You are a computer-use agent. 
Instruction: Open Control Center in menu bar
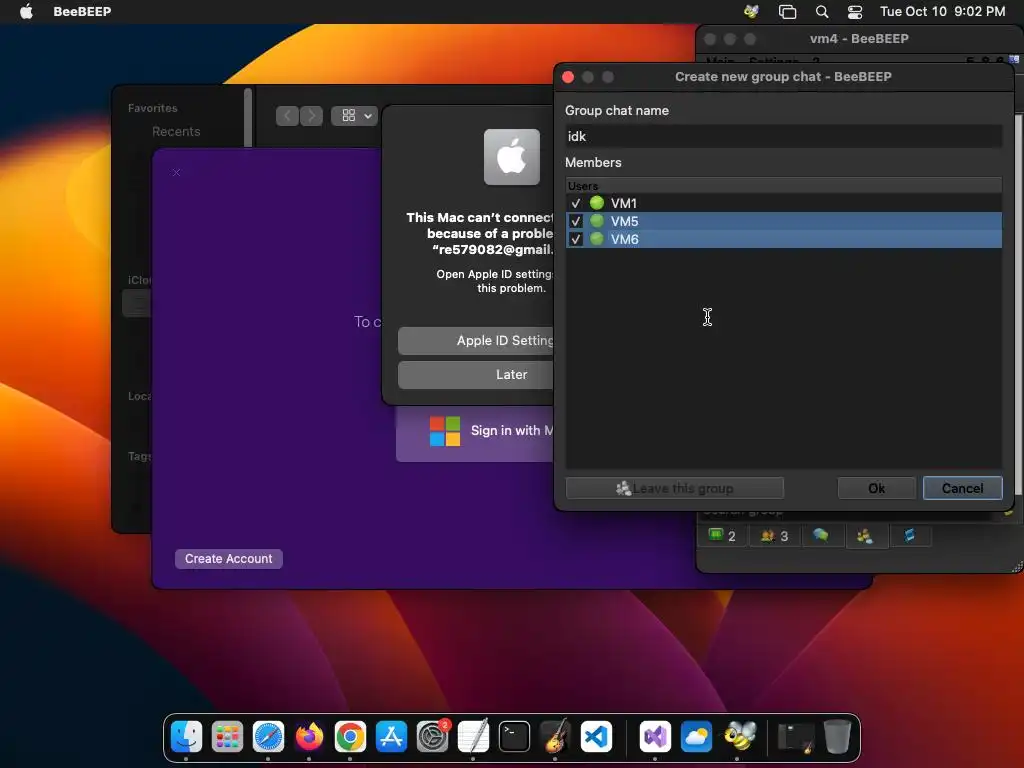854,12
